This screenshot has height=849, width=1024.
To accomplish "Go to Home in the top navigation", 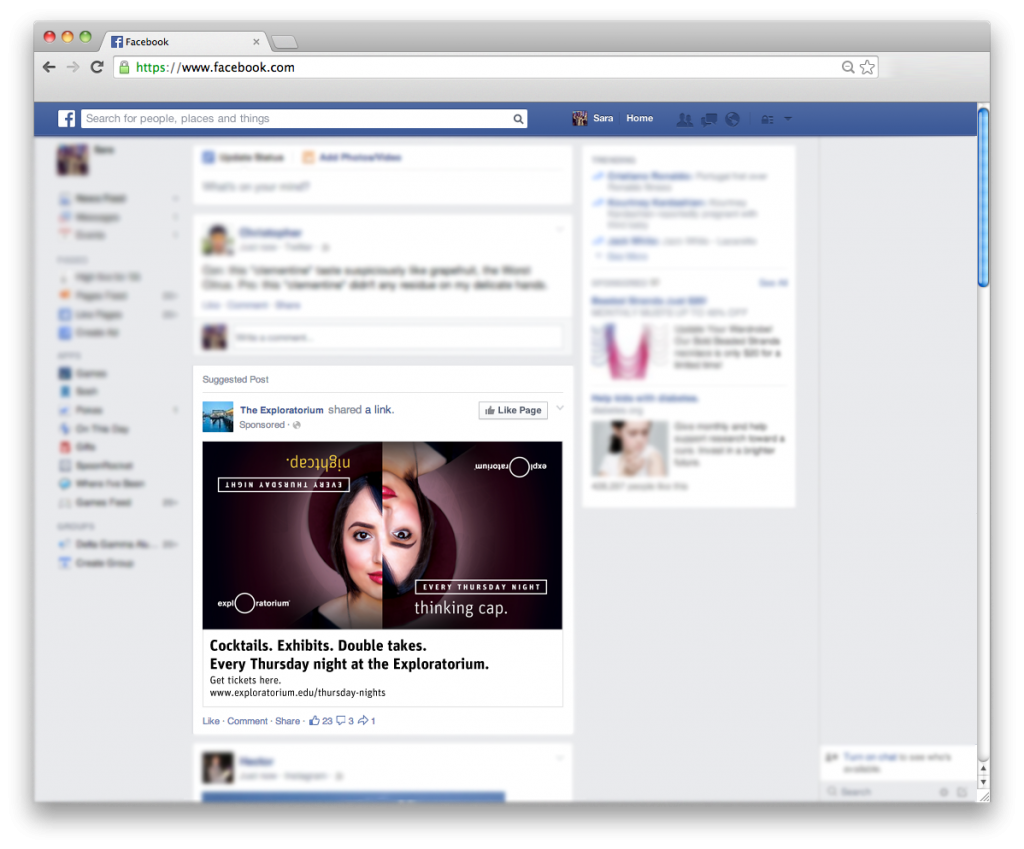I will [639, 119].
